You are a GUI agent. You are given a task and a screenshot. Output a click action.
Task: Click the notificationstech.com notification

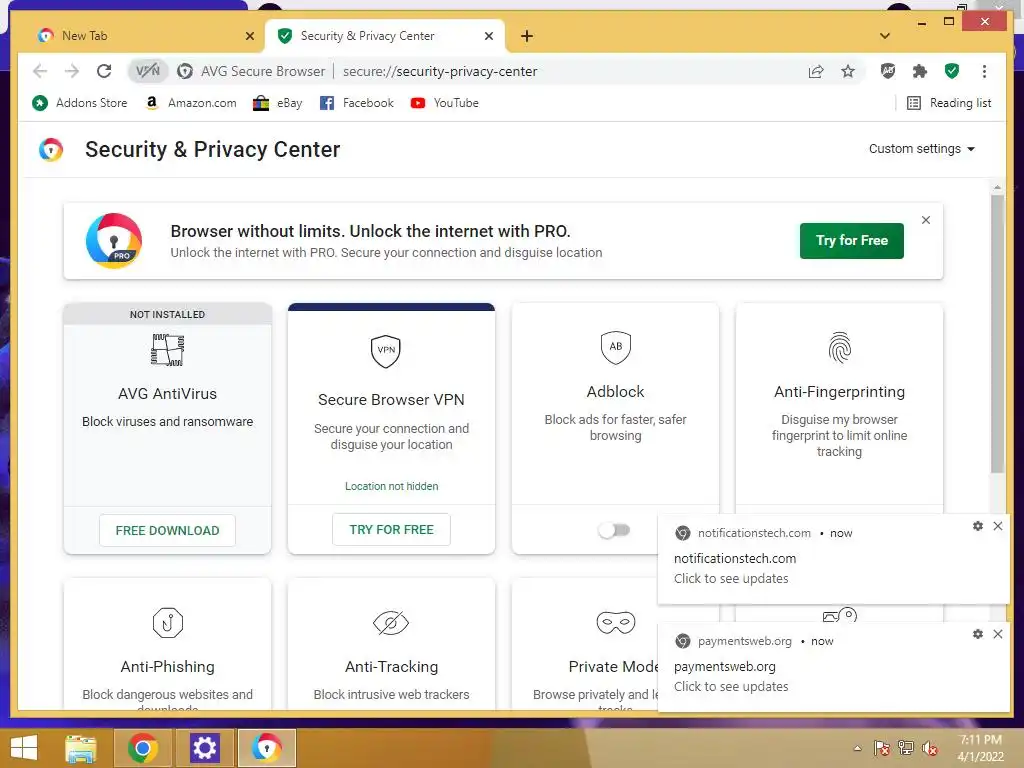pos(833,559)
